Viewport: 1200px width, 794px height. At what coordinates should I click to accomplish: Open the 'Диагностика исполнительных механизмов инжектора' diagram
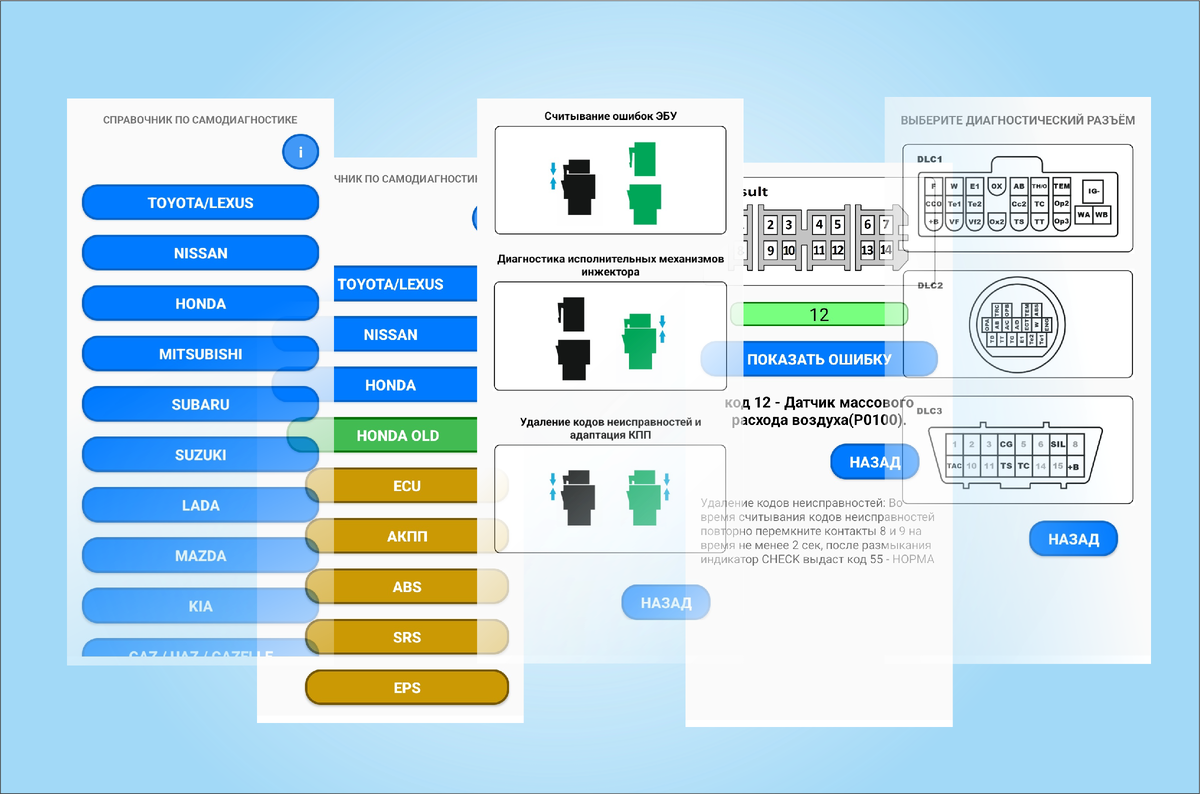(x=610, y=336)
